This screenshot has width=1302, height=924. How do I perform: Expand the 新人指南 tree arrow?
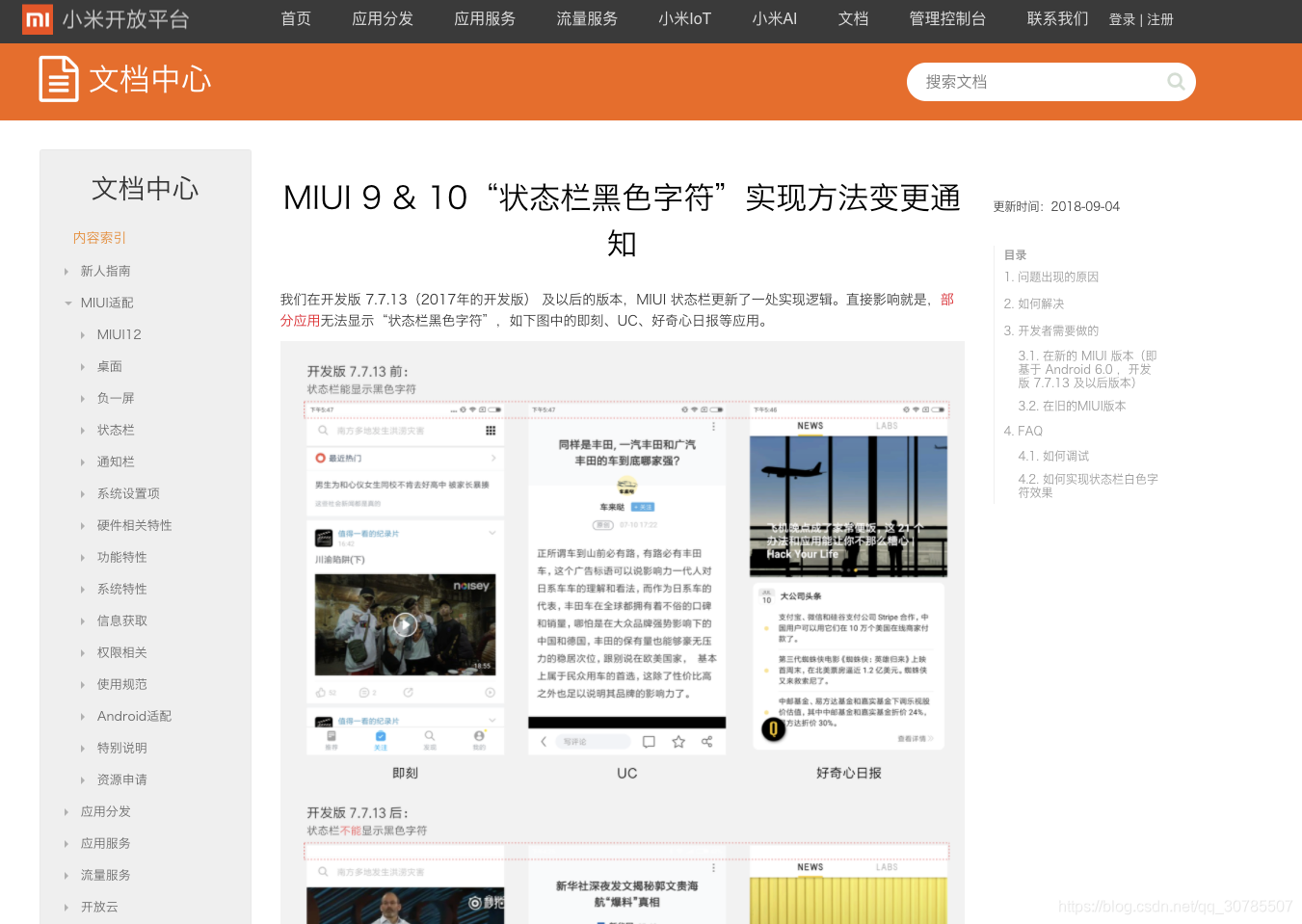coord(66,272)
